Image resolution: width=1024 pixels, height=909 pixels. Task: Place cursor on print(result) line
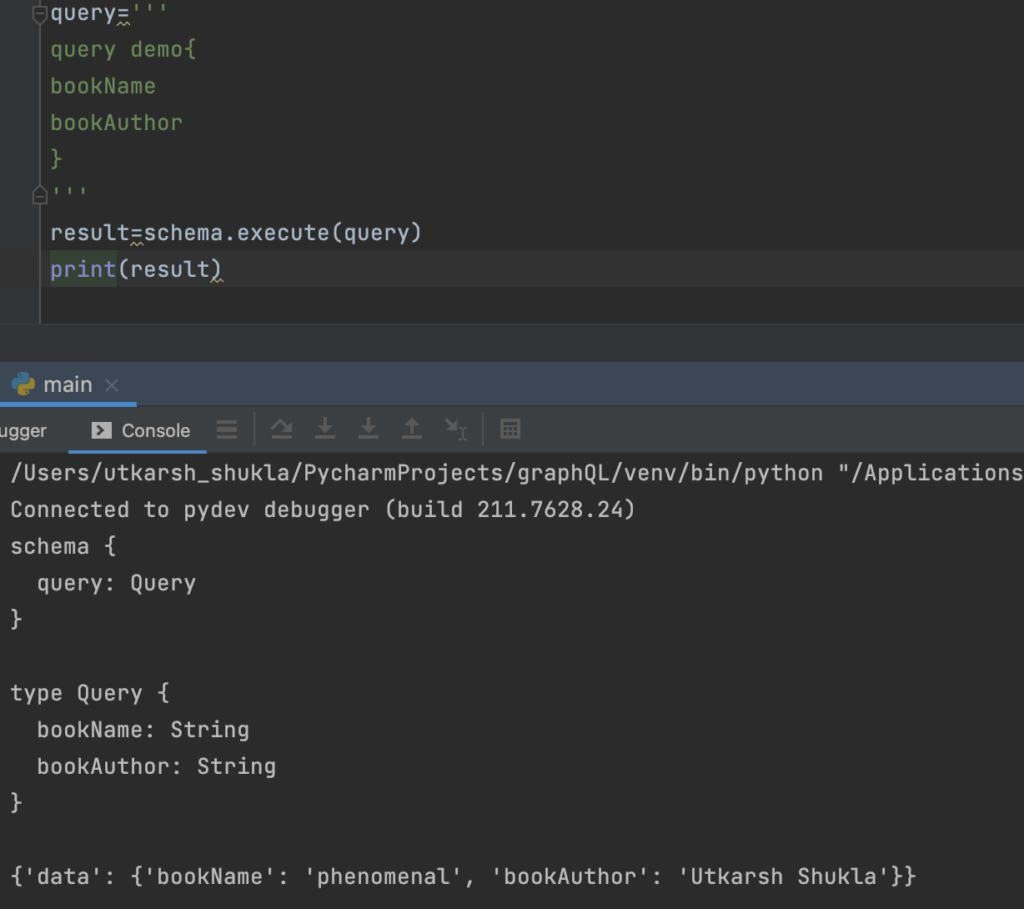tap(135, 269)
